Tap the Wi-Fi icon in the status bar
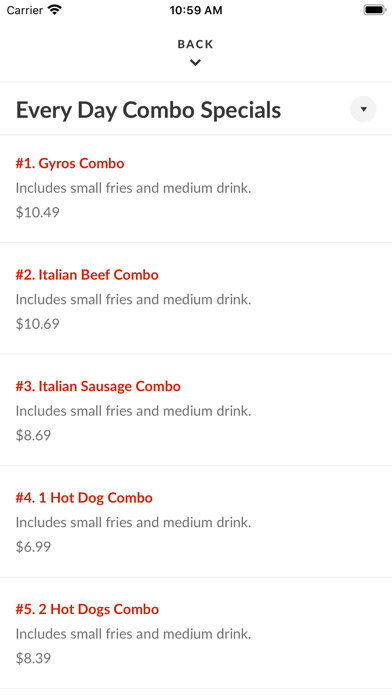 pyautogui.click(x=55, y=10)
